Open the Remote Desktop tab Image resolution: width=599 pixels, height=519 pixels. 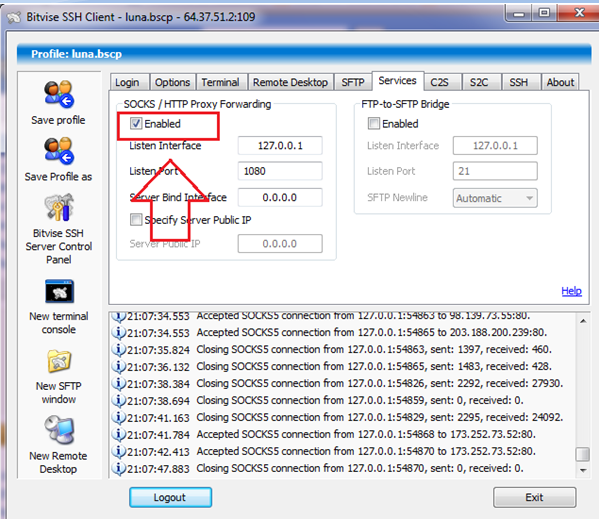290,82
